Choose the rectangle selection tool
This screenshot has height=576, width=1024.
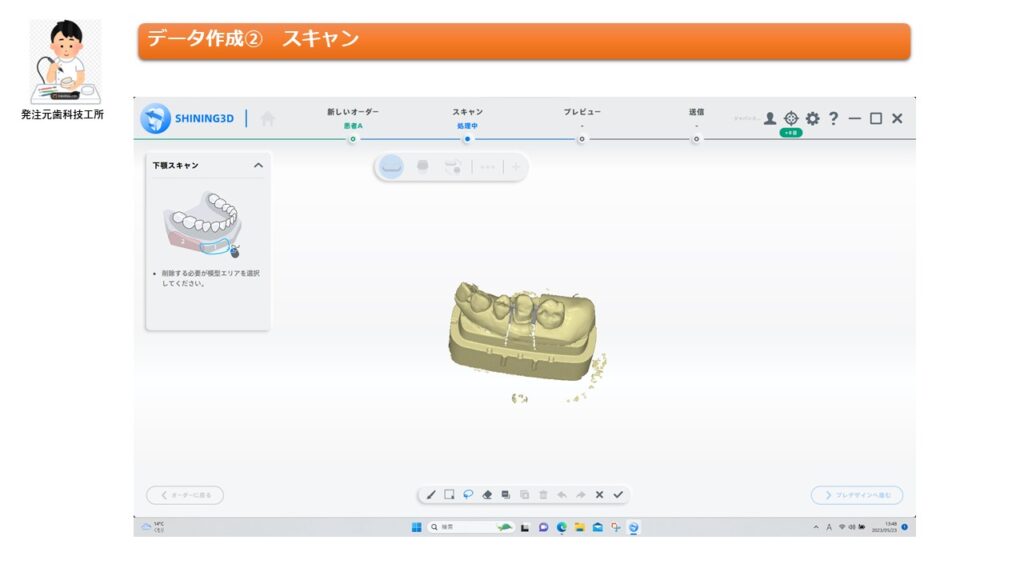[449, 494]
